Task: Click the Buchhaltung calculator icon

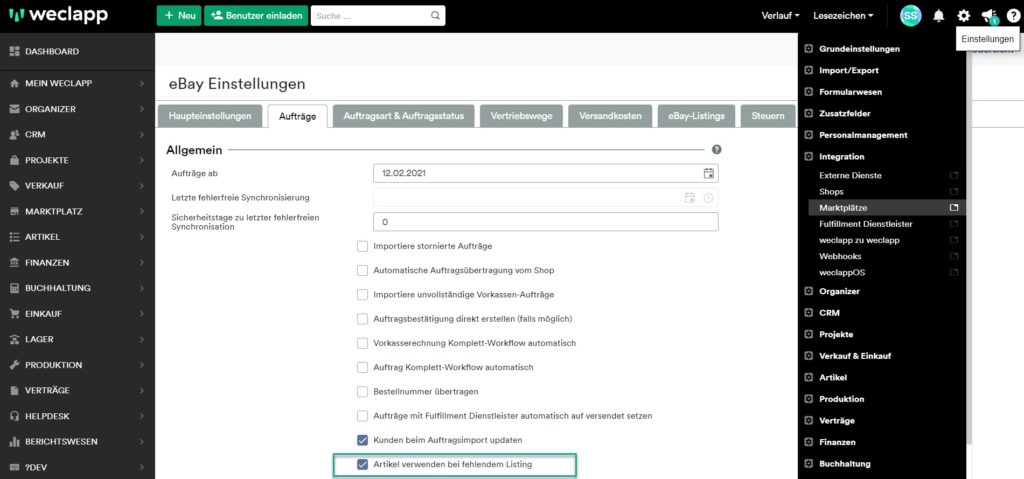Action: tap(14, 288)
